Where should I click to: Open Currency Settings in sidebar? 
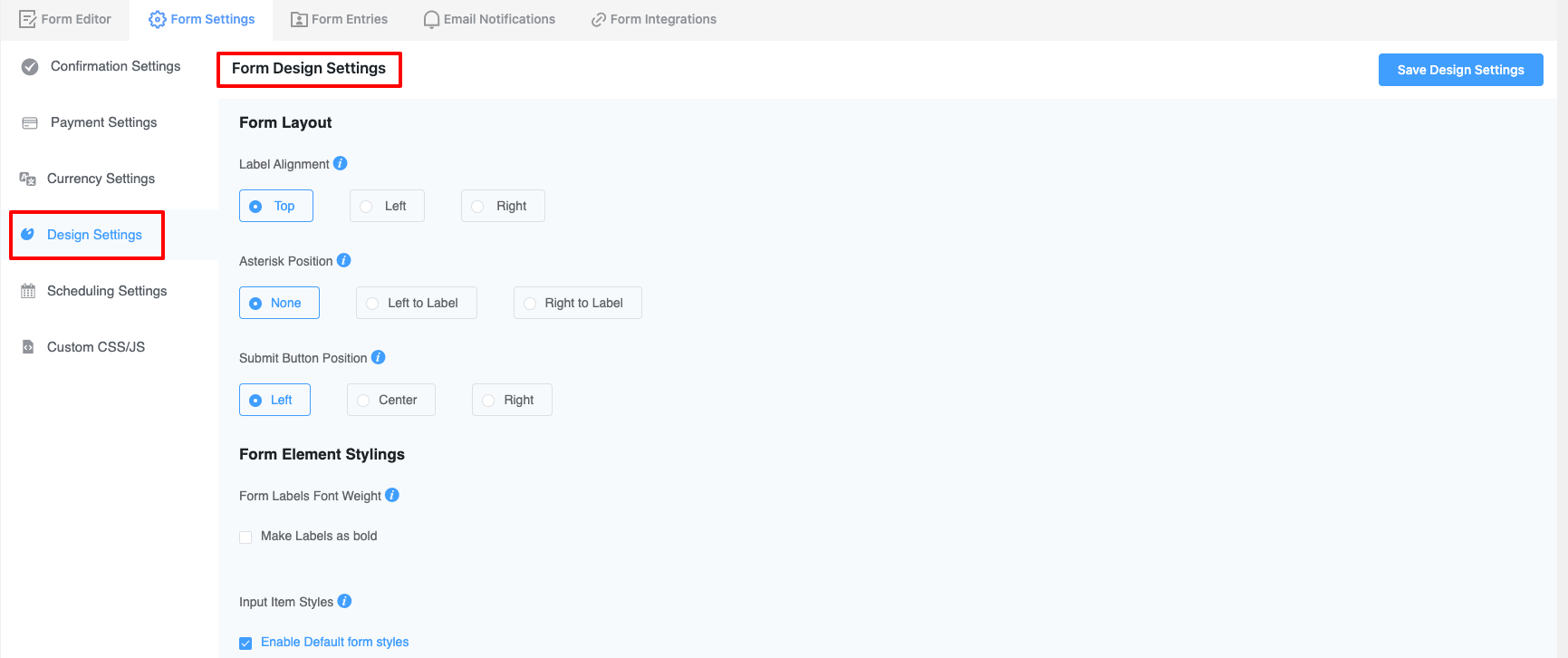110,179
